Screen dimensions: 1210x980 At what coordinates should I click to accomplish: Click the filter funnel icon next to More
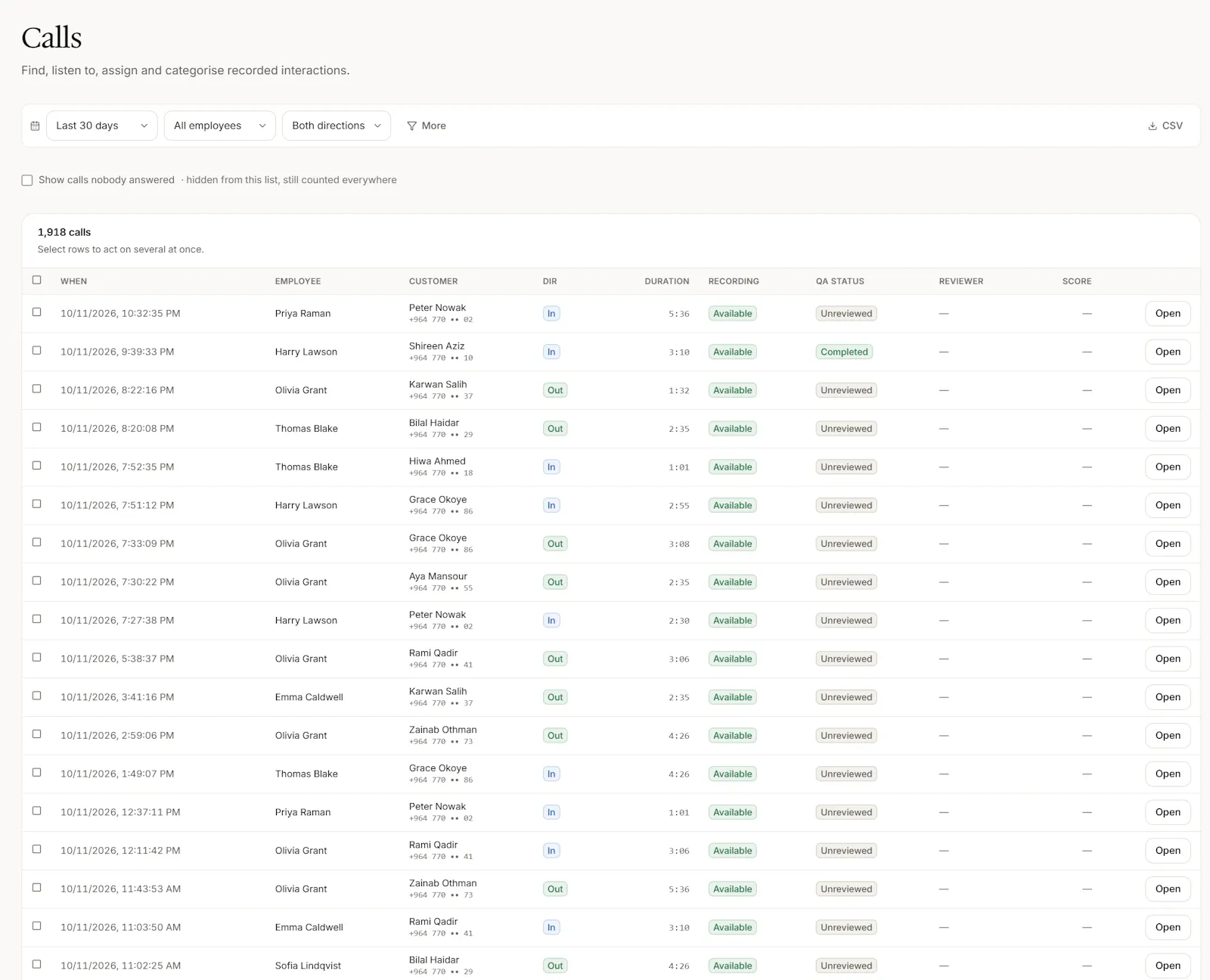(x=412, y=126)
